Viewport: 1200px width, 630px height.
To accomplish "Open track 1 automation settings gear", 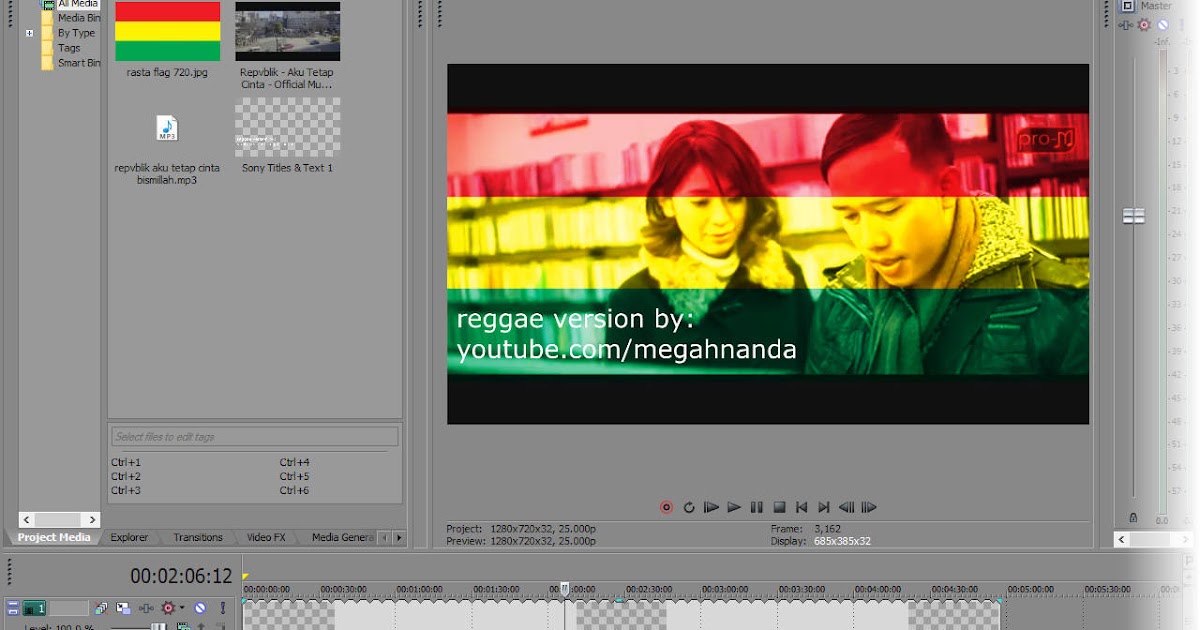I will tap(168, 608).
